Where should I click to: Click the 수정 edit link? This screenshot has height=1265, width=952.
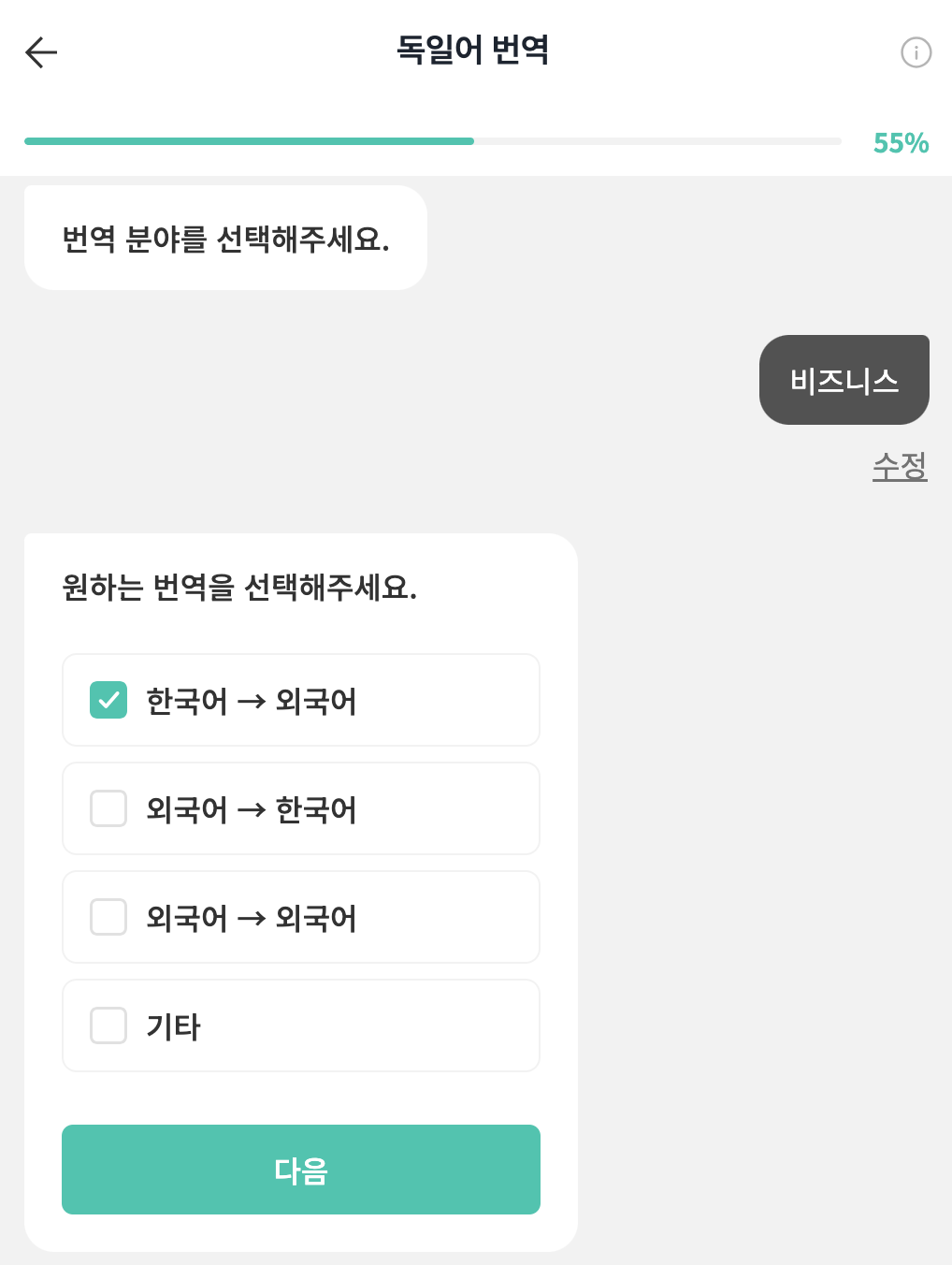point(899,466)
